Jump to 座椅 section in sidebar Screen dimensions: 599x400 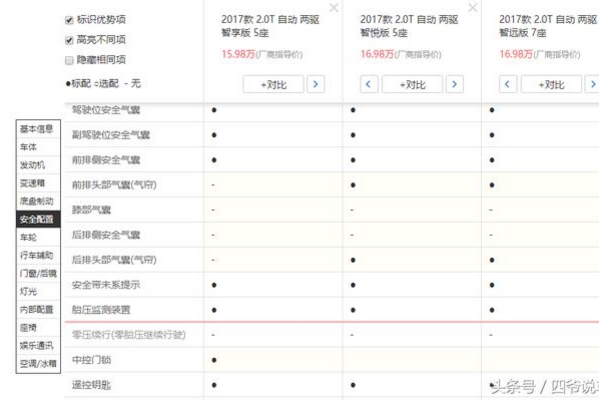[x=38, y=327]
